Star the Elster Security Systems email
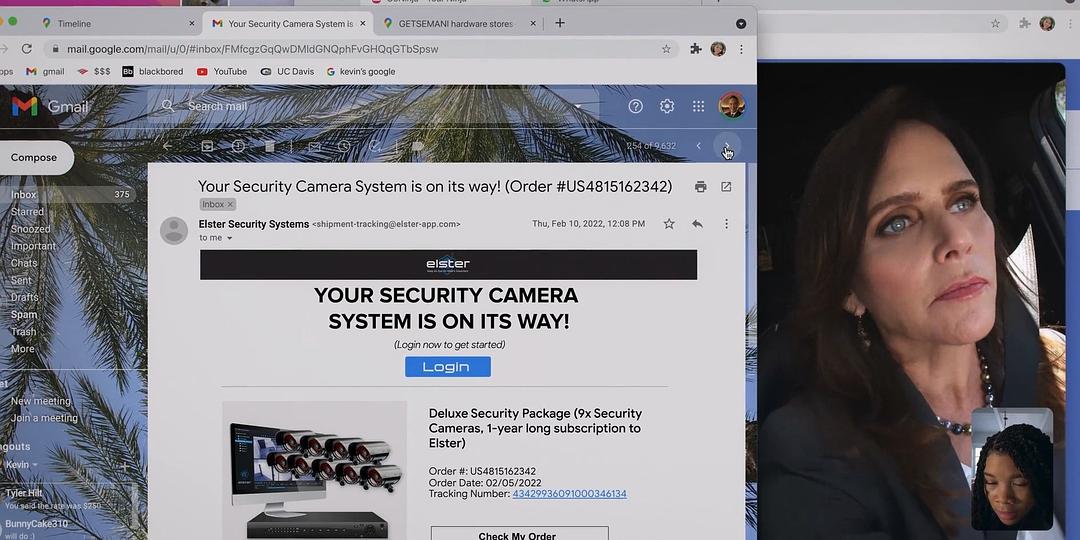The image size is (1080, 540). [x=669, y=224]
